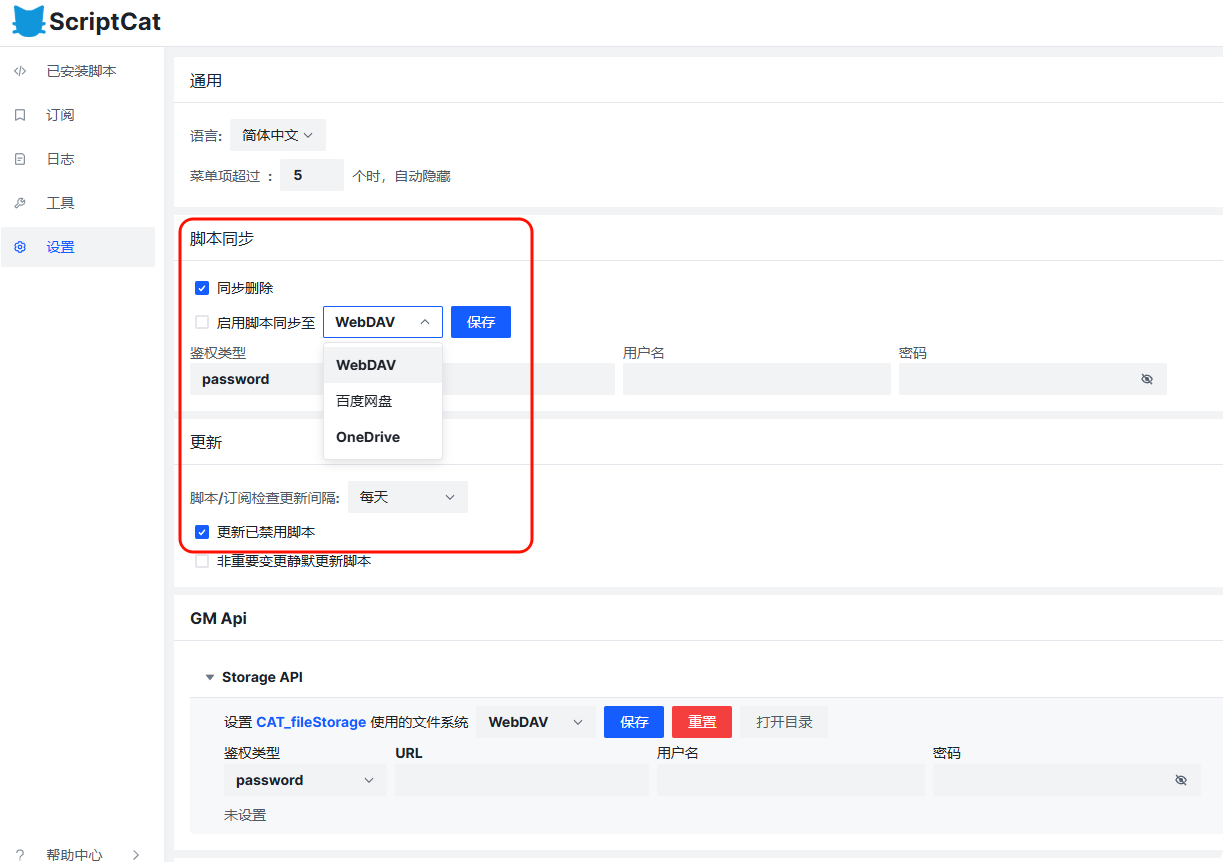
Task: Click the gear icon beside 设置
Action: pos(20,248)
